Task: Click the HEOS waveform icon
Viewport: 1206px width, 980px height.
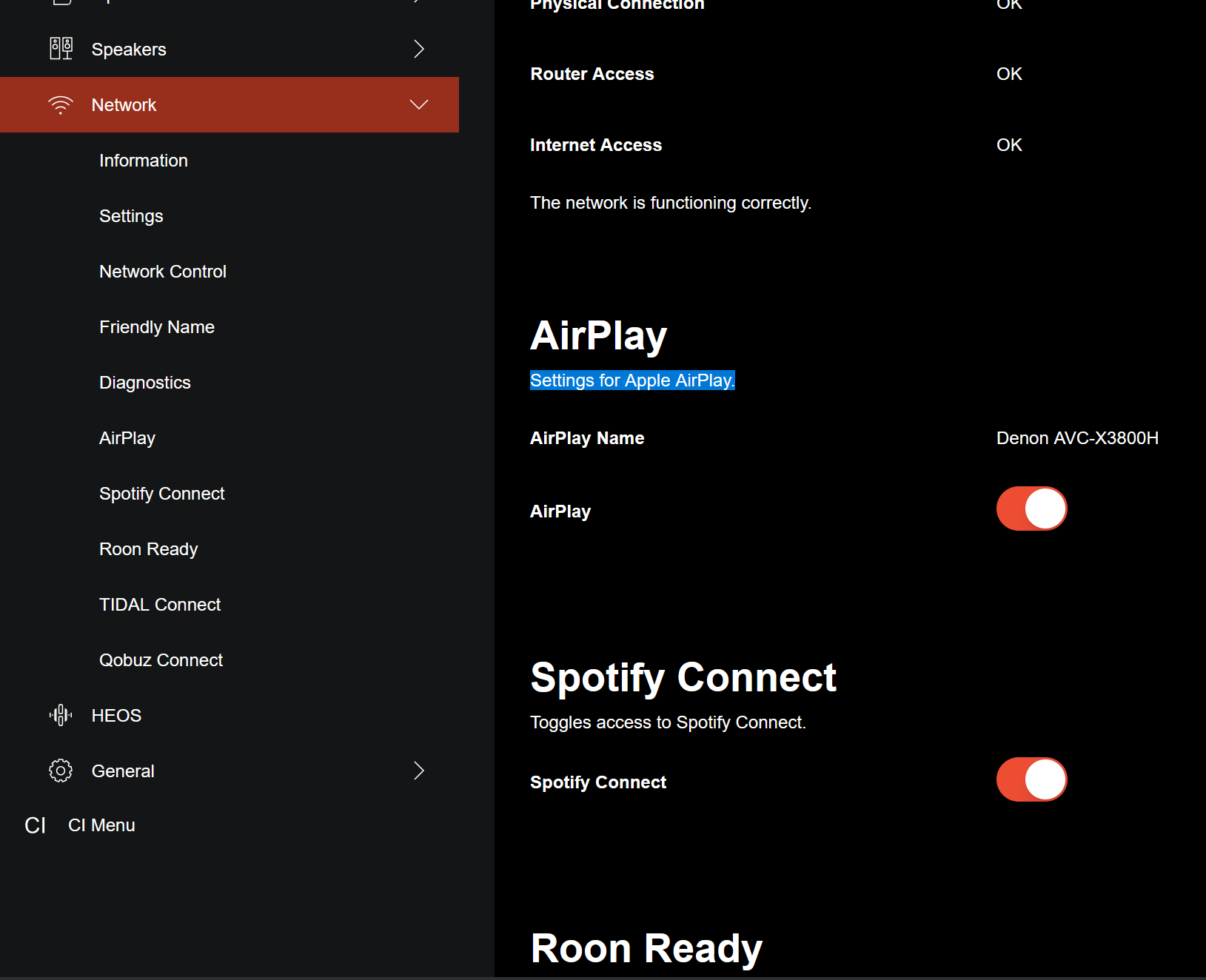Action: coord(61,715)
